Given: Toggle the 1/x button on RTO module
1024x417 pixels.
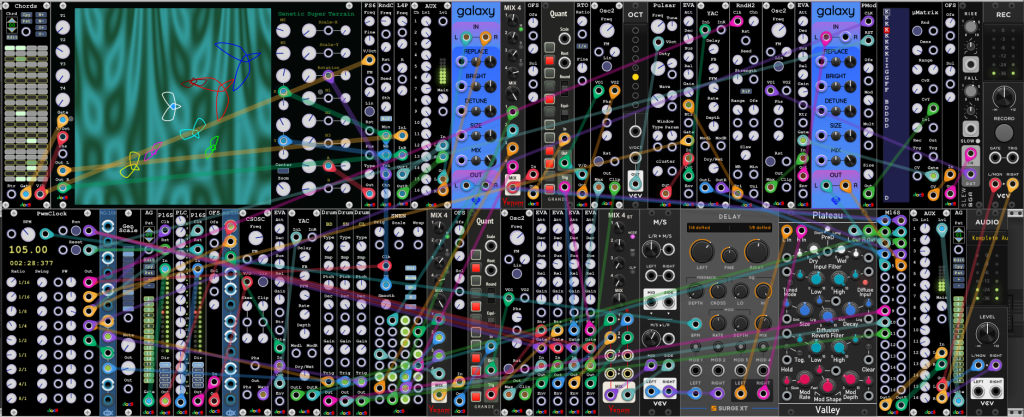Looking at the screenshot, I should click(581, 45).
